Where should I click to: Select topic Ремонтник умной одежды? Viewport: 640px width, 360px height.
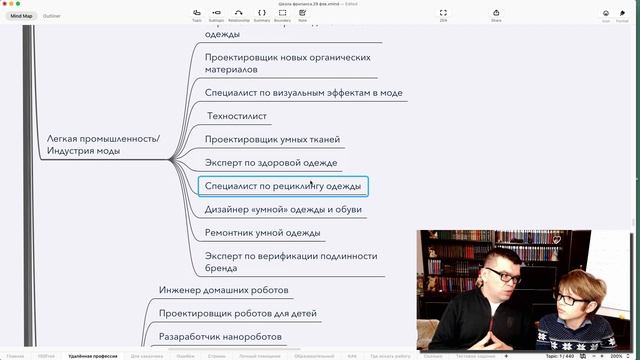point(262,233)
